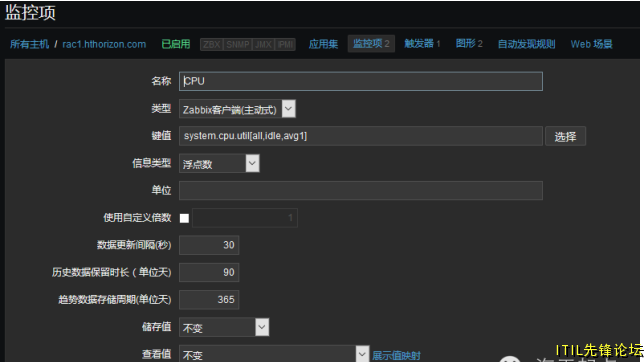Image resolution: width=644 pixels, height=362 pixels.
Task: Switch to the 监控项 tab
Action: 371,44
